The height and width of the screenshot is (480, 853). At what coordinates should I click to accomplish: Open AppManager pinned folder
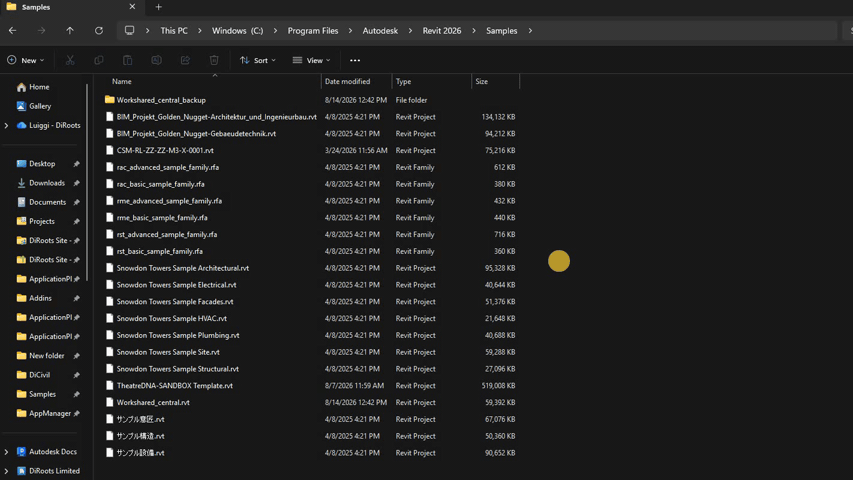44,414
